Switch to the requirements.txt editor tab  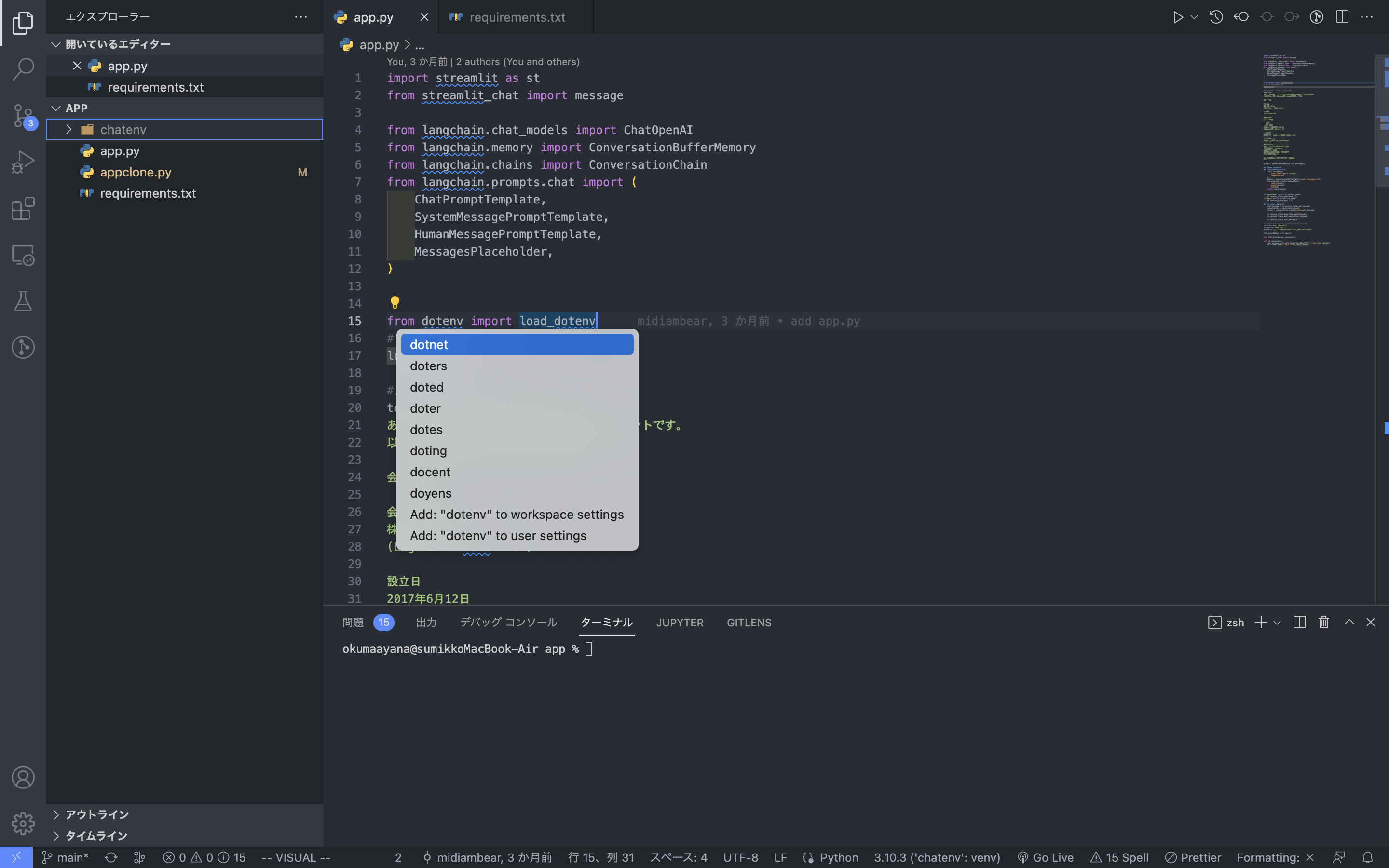[x=516, y=17]
